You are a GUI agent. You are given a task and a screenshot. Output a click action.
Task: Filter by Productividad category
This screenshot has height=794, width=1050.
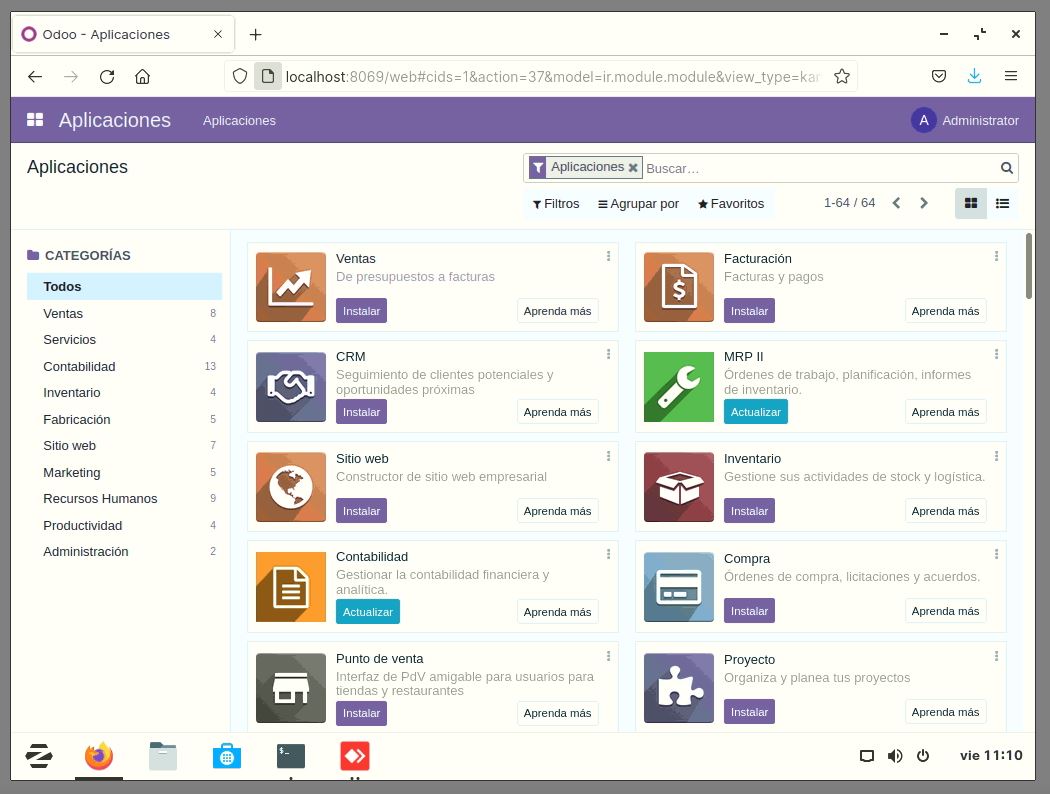pos(125,526)
